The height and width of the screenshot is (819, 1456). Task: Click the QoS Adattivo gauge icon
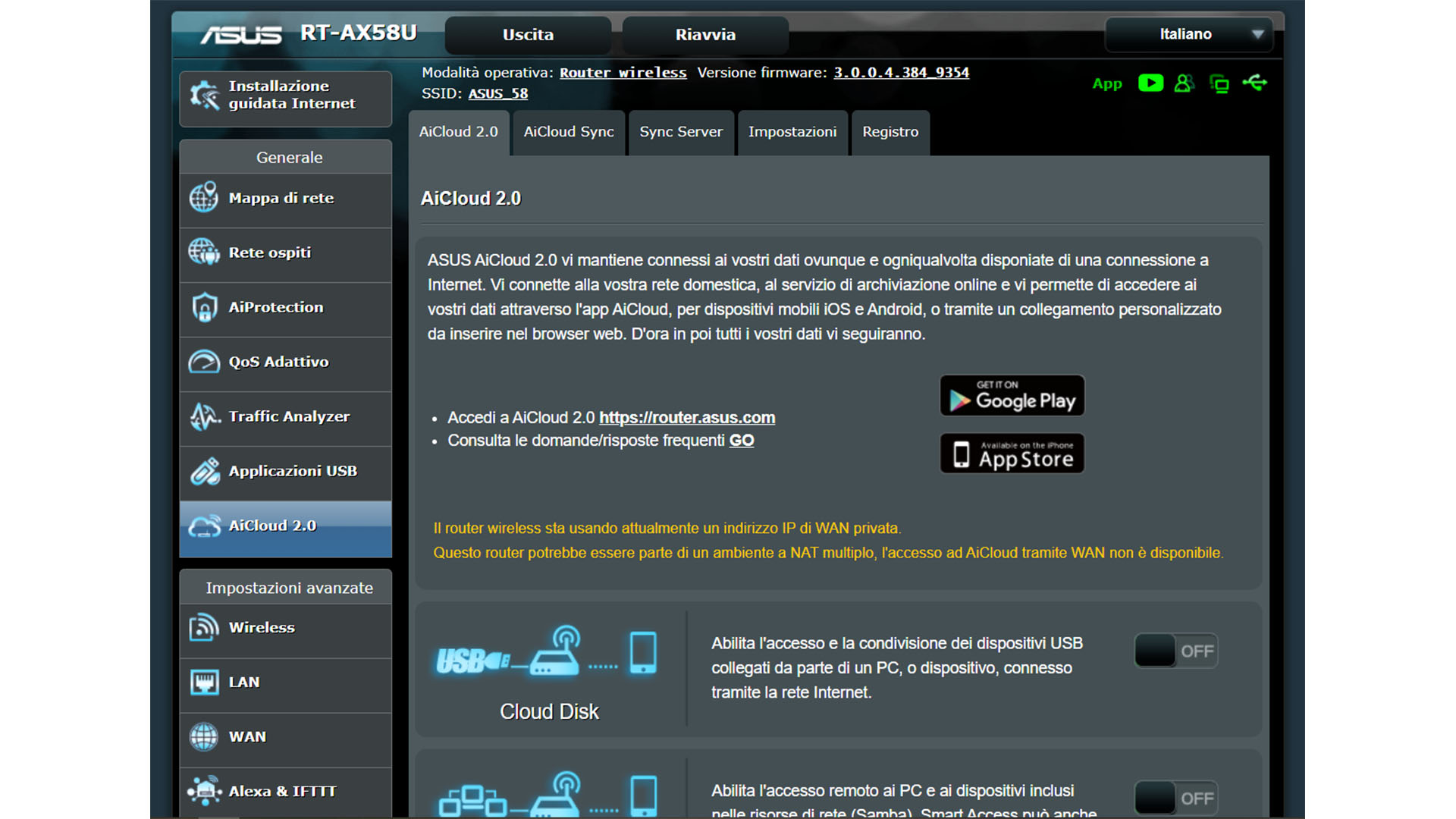tap(204, 362)
